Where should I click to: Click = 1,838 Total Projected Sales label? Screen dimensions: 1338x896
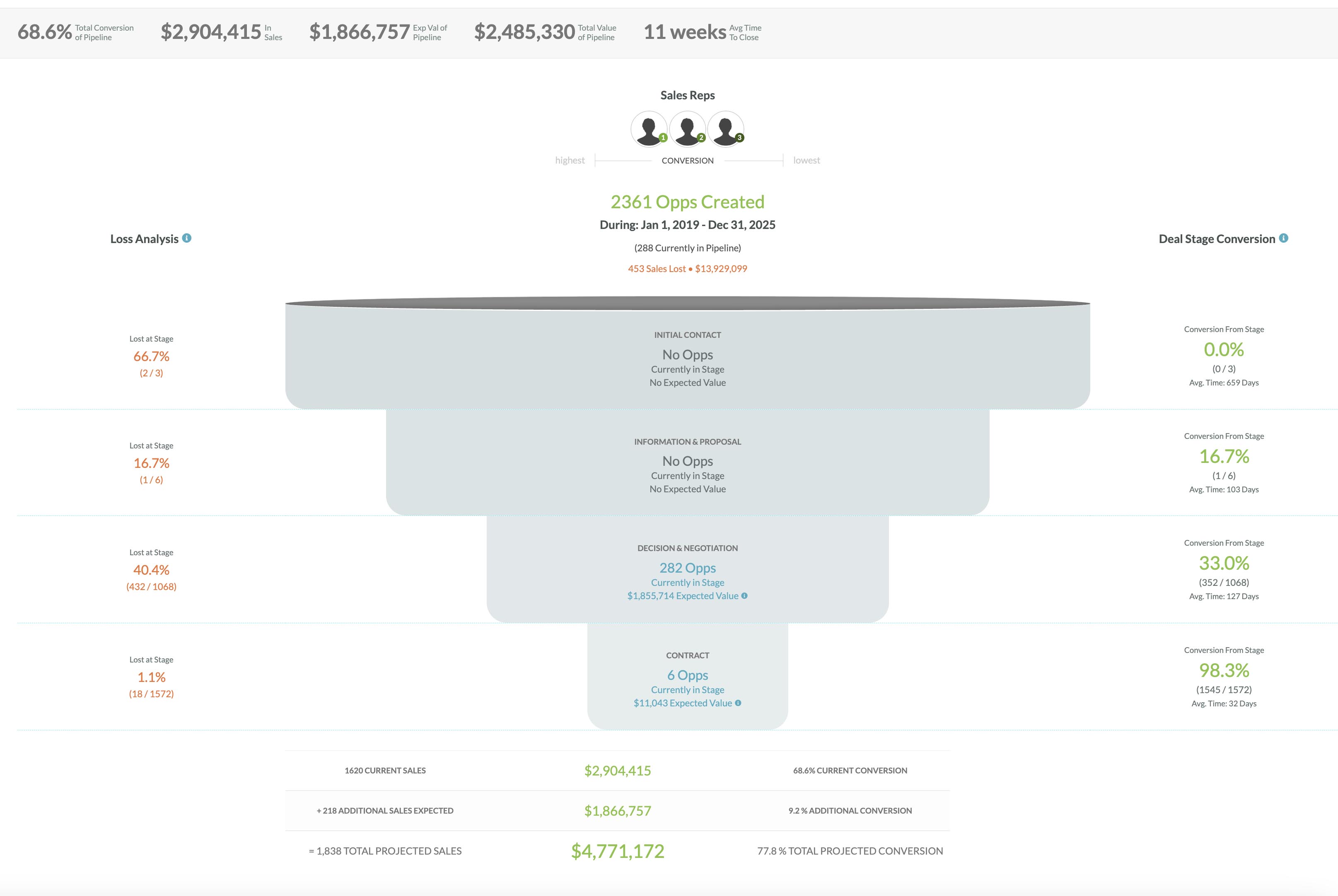(385, 851)
